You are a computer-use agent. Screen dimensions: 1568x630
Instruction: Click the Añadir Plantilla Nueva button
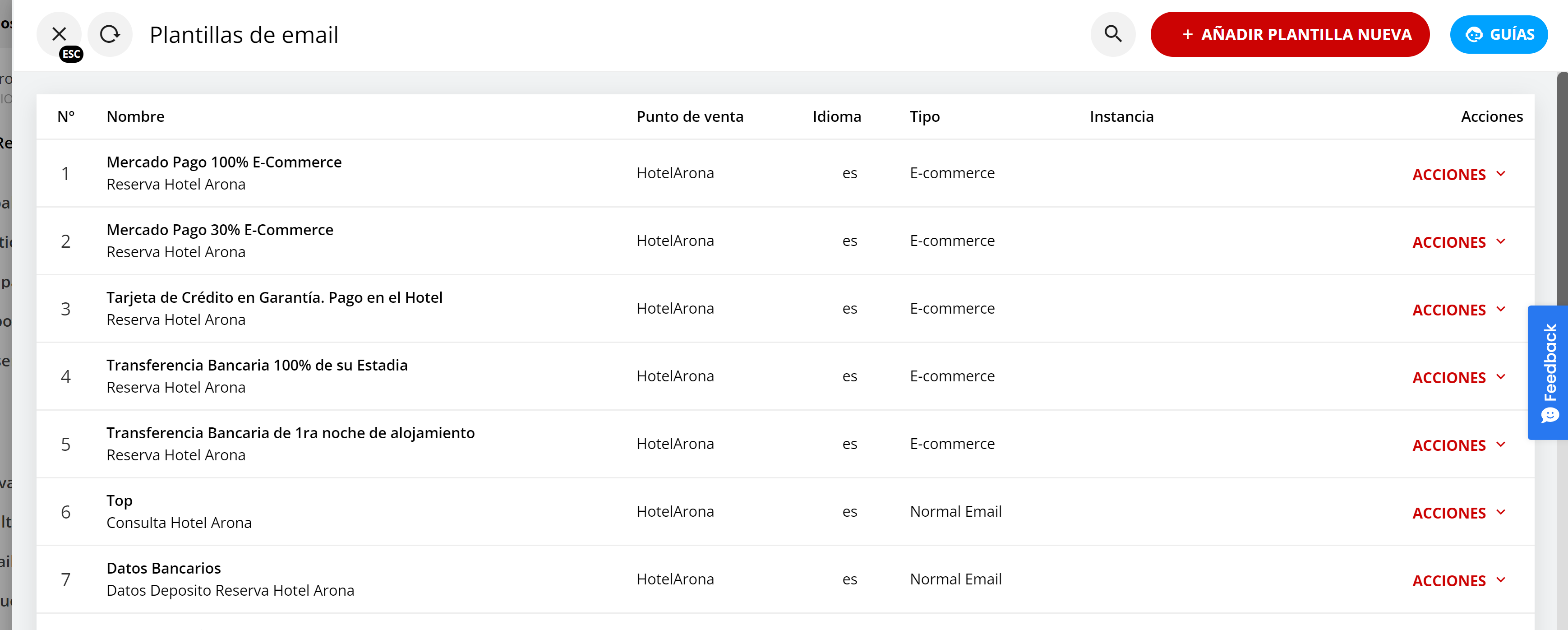(1290, 34)
